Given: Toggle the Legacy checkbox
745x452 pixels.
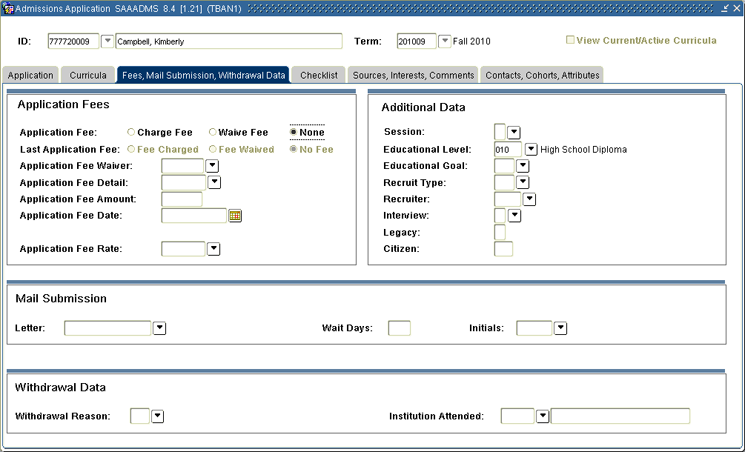Looking at the screenshot, I should (x=500, y=232).
